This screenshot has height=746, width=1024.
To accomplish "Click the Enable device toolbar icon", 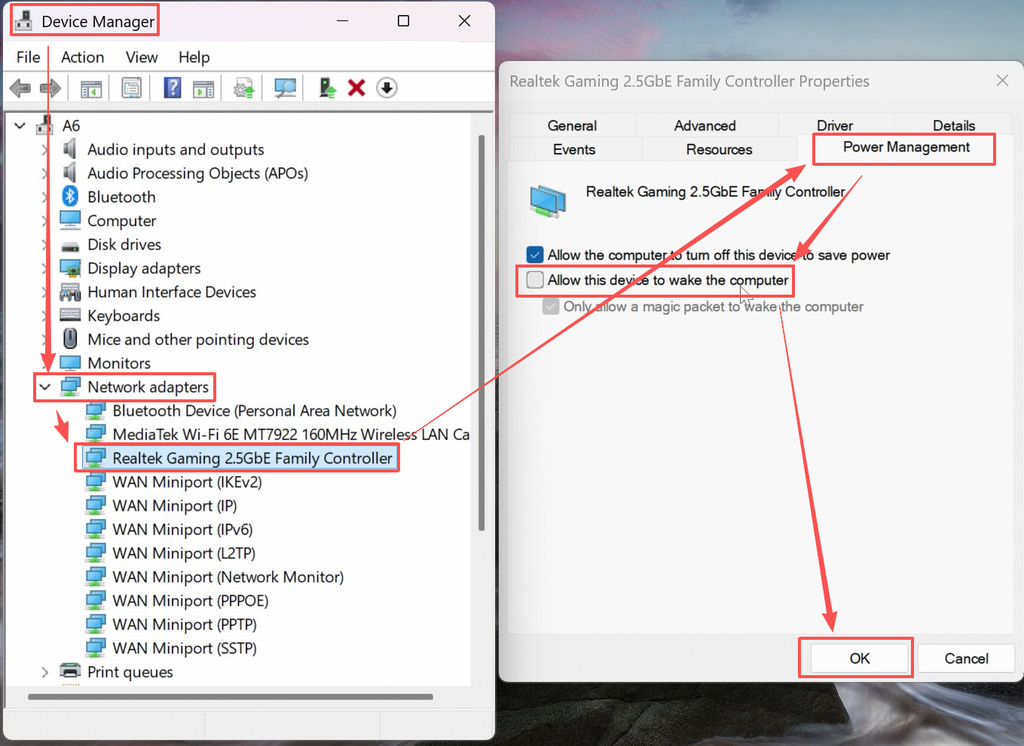I will point(327,88).
